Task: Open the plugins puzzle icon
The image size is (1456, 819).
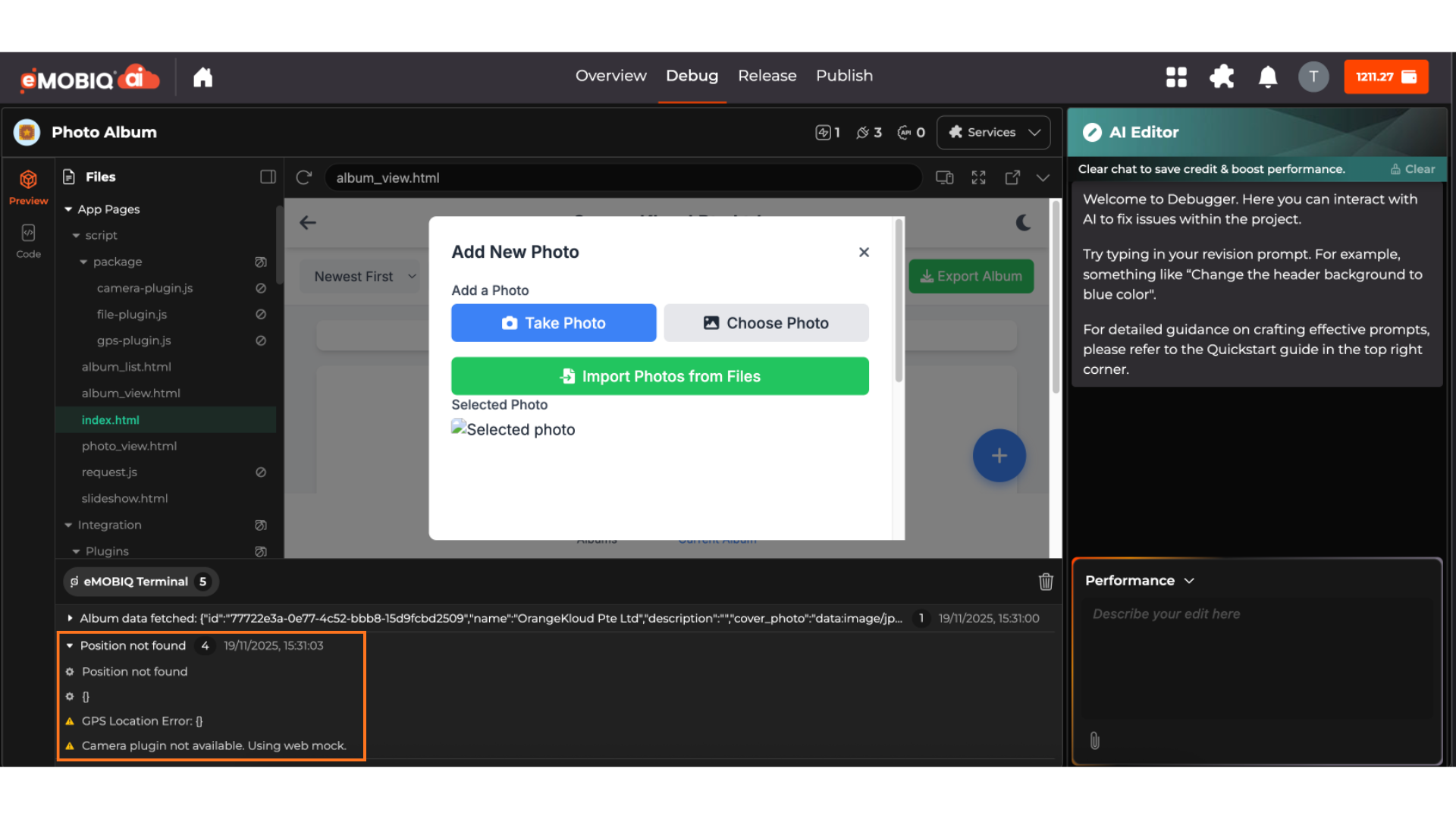Action: [1222, 77]
